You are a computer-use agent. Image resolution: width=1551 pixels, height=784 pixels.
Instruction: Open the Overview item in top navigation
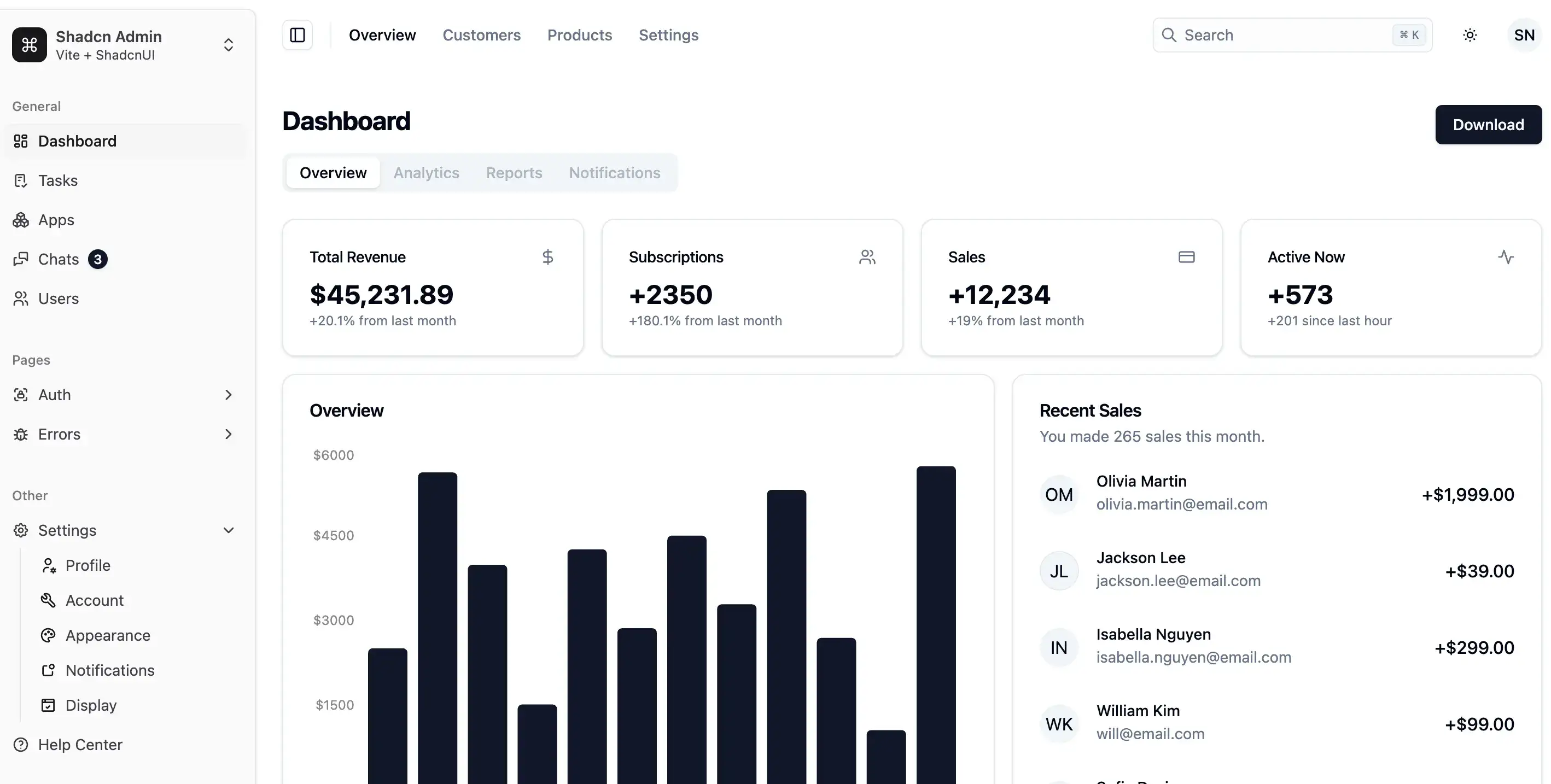point(382,35)
